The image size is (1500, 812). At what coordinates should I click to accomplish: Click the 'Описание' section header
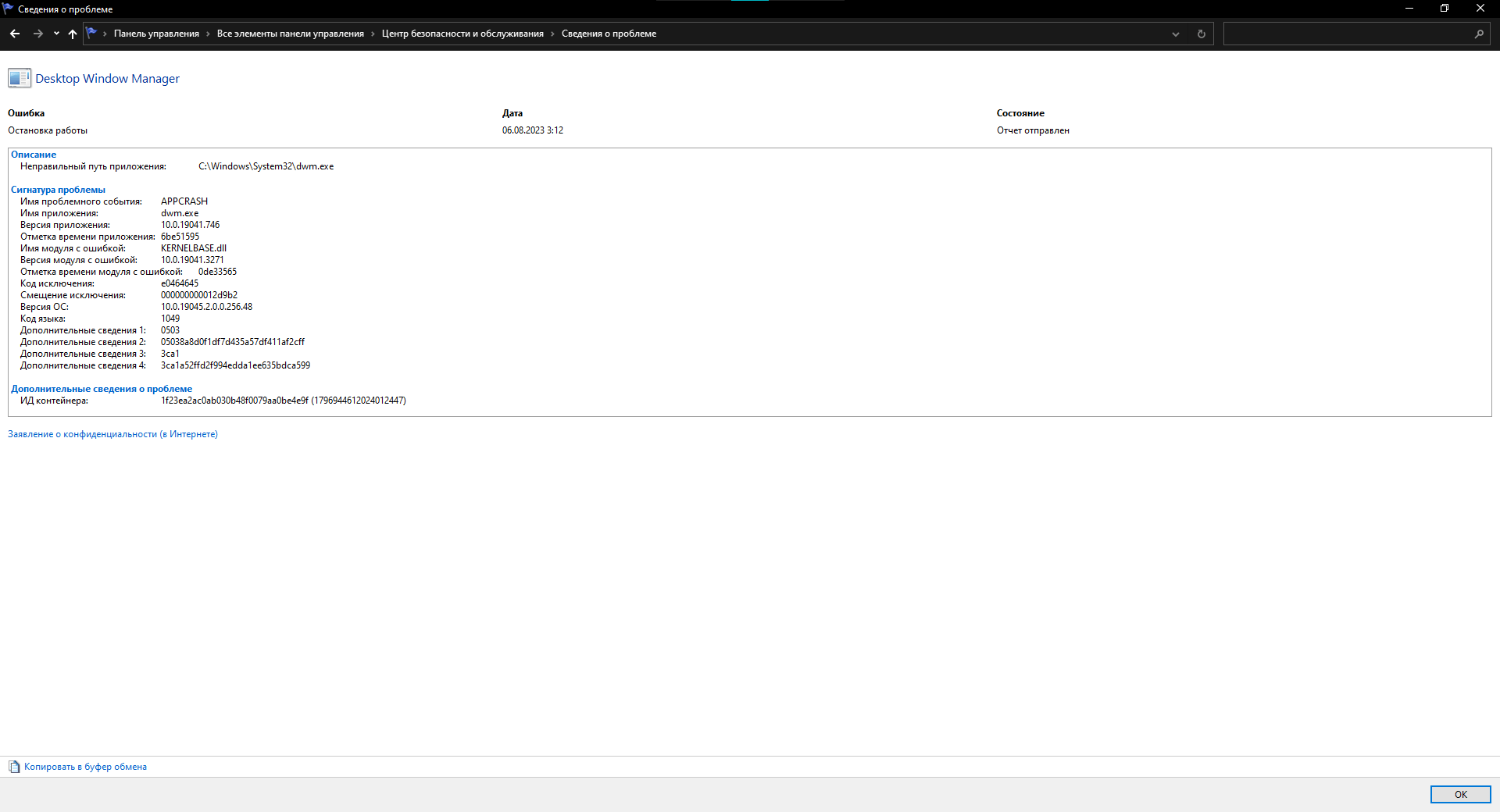34,155
